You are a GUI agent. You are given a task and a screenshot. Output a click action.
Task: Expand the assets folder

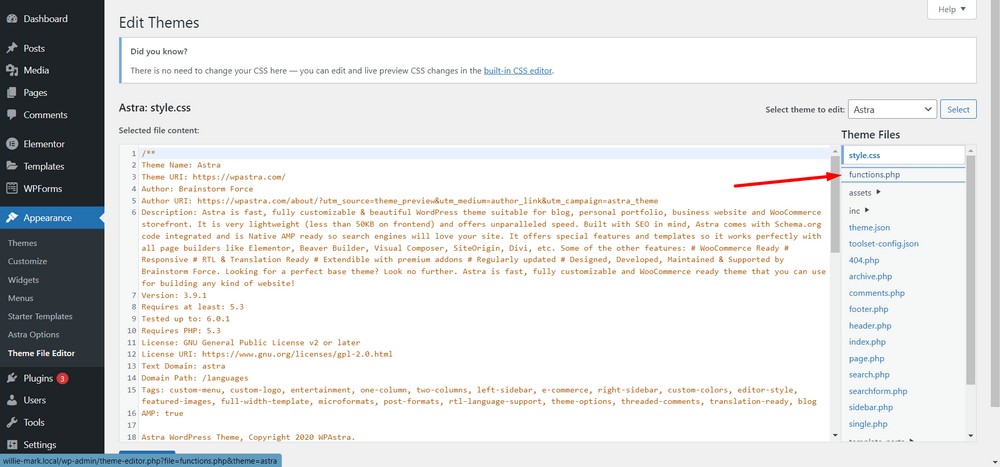pyautogui.click(x=864, y=192)
